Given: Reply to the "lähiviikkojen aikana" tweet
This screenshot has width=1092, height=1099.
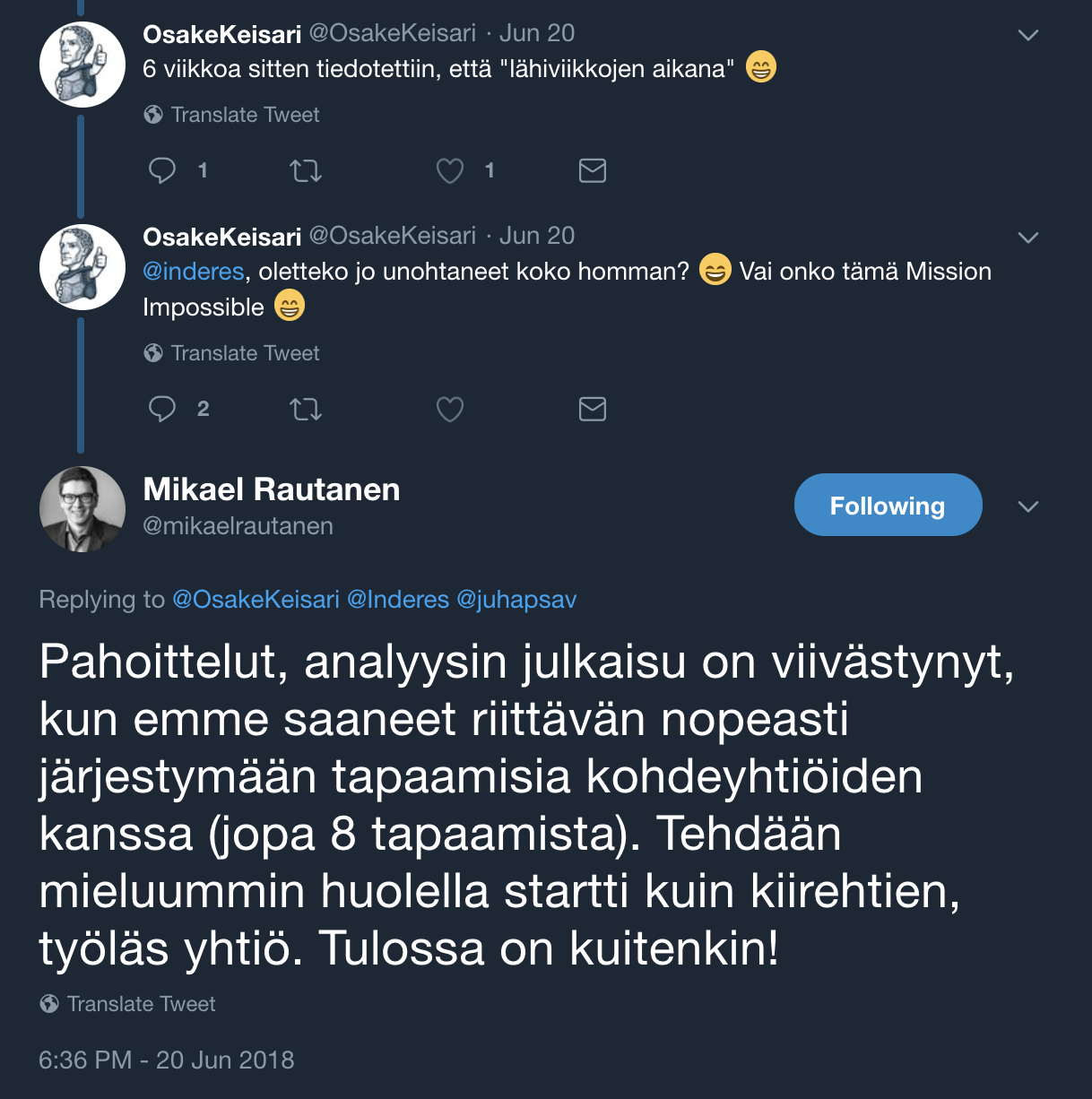Looking at the screenshot, I should [x=162, y=170].
